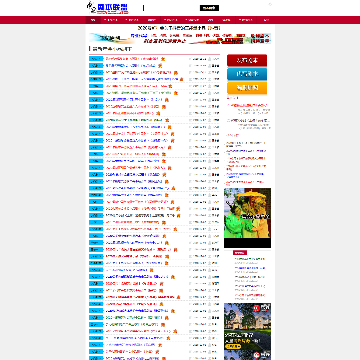Open the blue title link on second list row

(131, 66)
